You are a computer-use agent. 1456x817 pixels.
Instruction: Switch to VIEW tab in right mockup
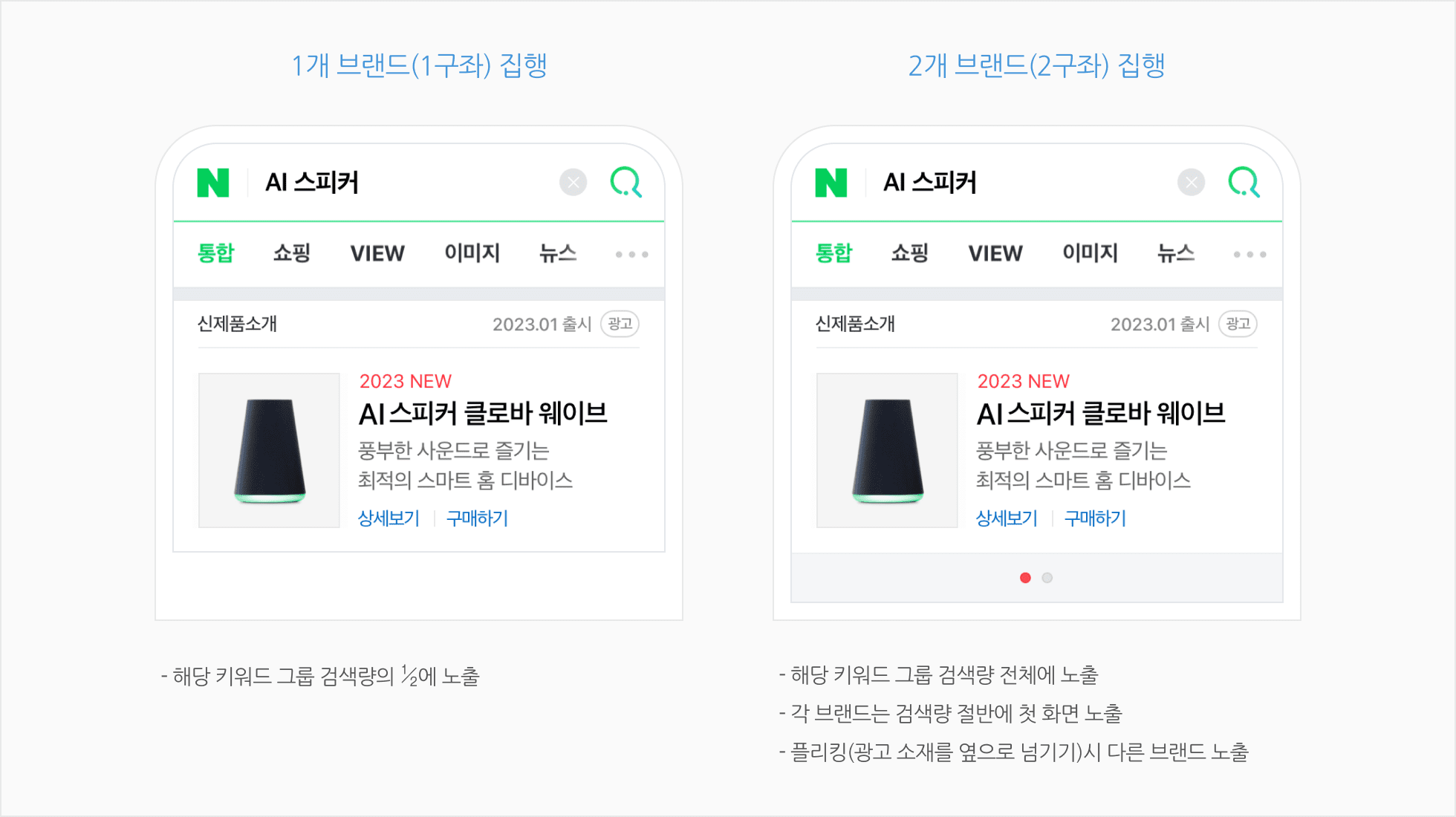[995, 254]
